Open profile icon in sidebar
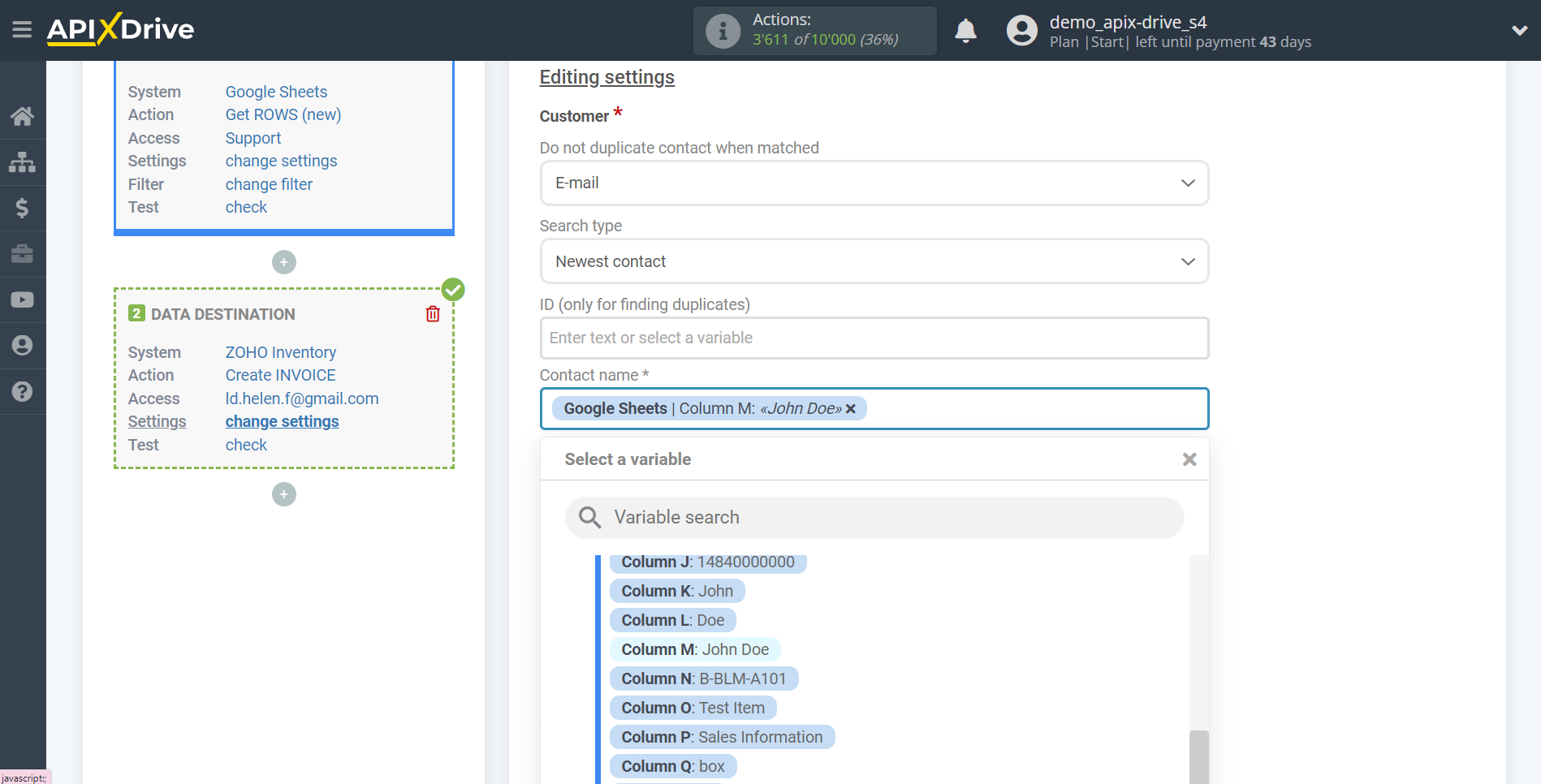 click(x=22, y=346)
